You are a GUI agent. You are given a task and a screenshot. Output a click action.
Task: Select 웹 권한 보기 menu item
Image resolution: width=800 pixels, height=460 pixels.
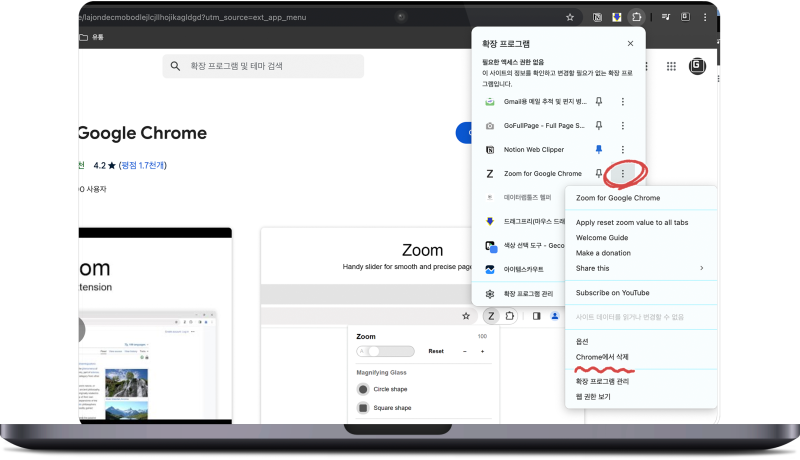[x=593, y=397]
